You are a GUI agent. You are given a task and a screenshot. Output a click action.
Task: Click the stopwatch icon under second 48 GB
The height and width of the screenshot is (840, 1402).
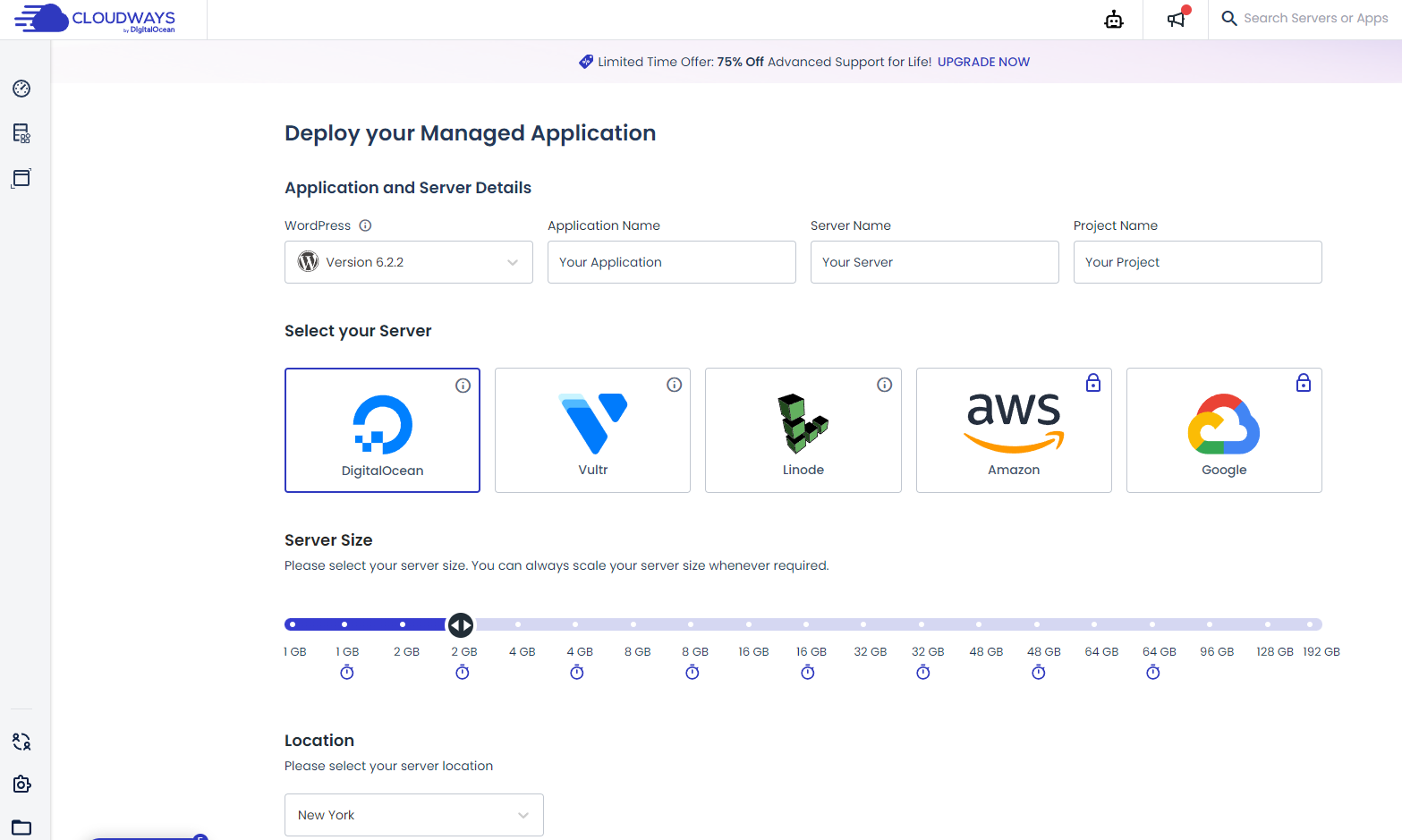1039,672
